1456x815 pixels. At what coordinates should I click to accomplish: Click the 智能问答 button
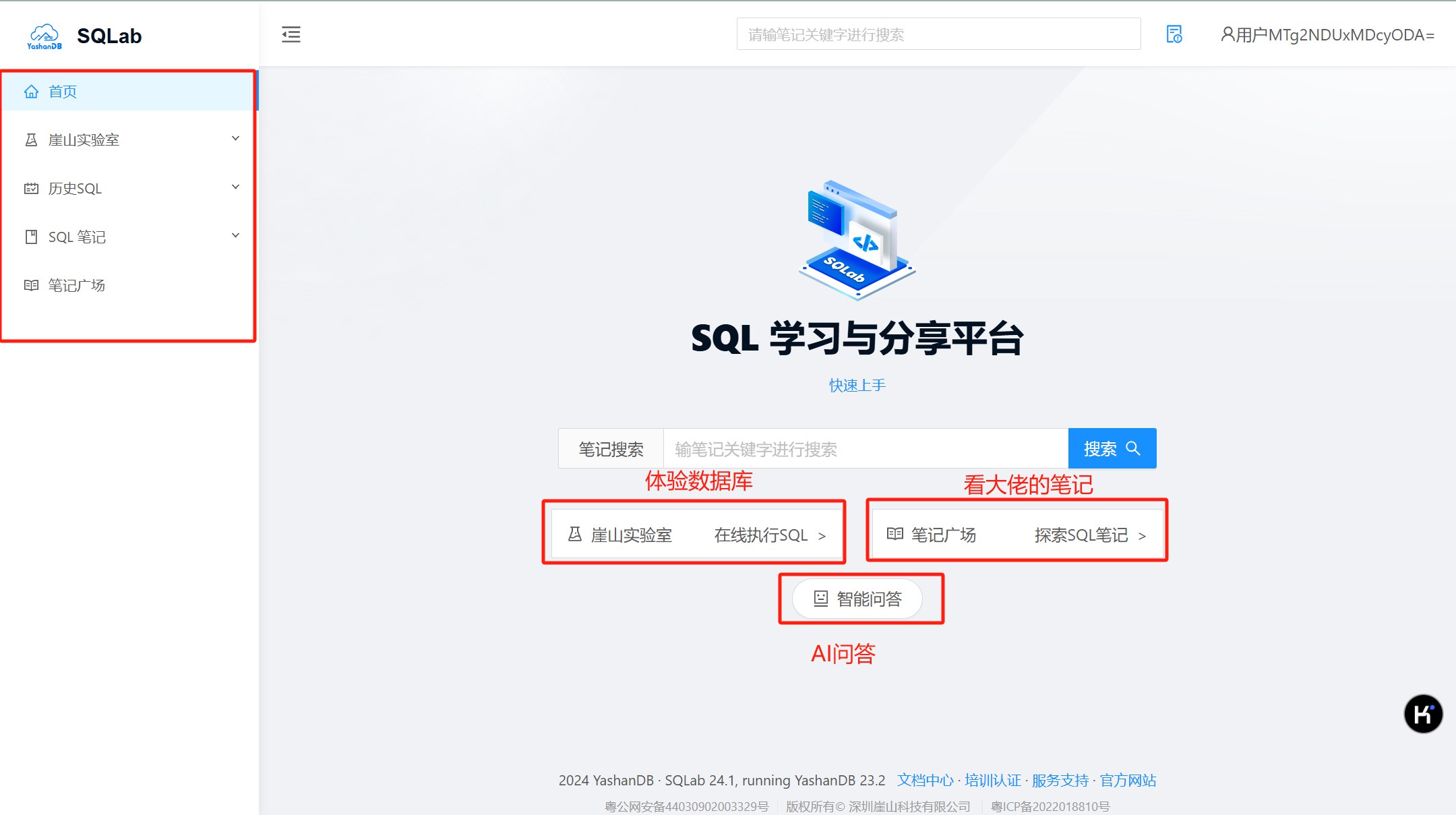coord(857,599)
